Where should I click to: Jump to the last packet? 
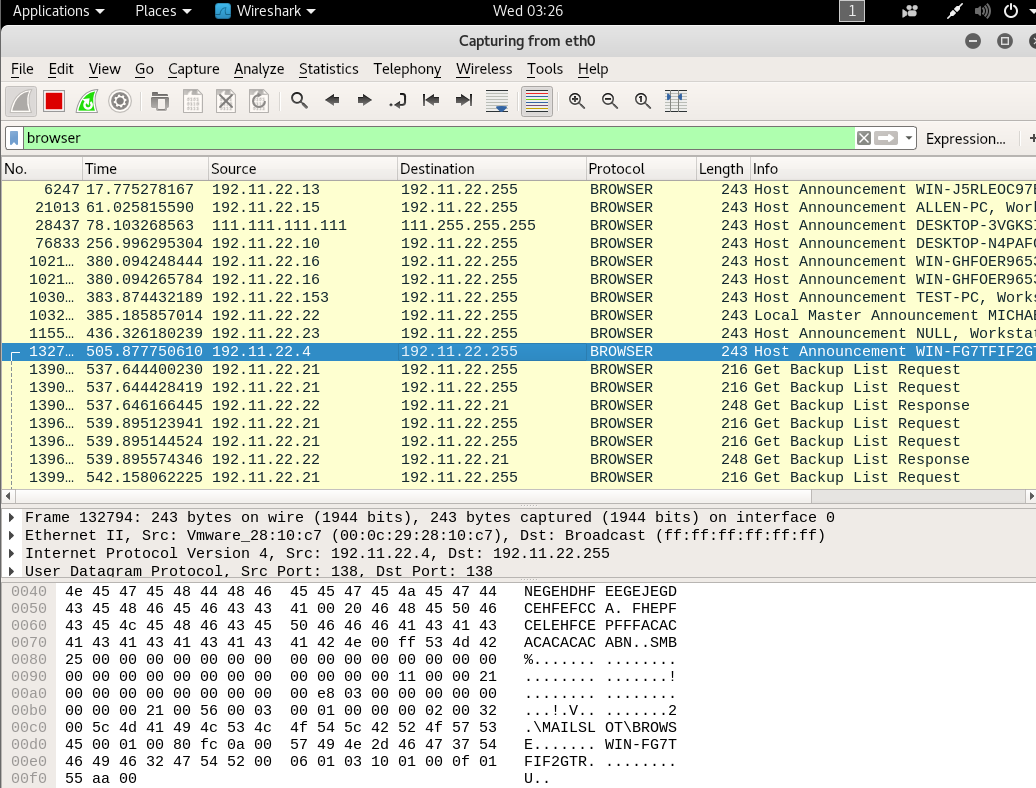[x=464, y=101]
